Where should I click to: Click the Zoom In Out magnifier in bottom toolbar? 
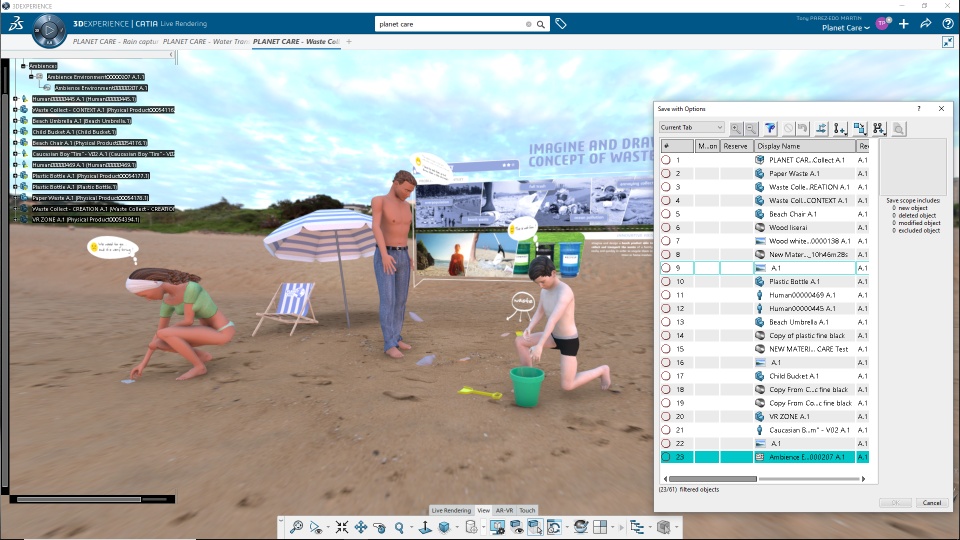pyautogui.click(x=399, y=527)
